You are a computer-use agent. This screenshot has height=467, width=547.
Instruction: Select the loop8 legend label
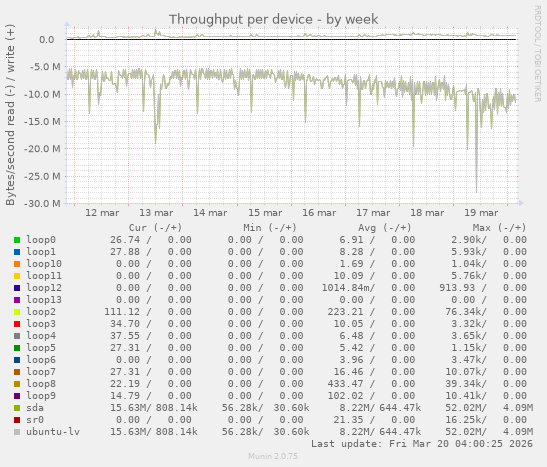tap(41, 384)
